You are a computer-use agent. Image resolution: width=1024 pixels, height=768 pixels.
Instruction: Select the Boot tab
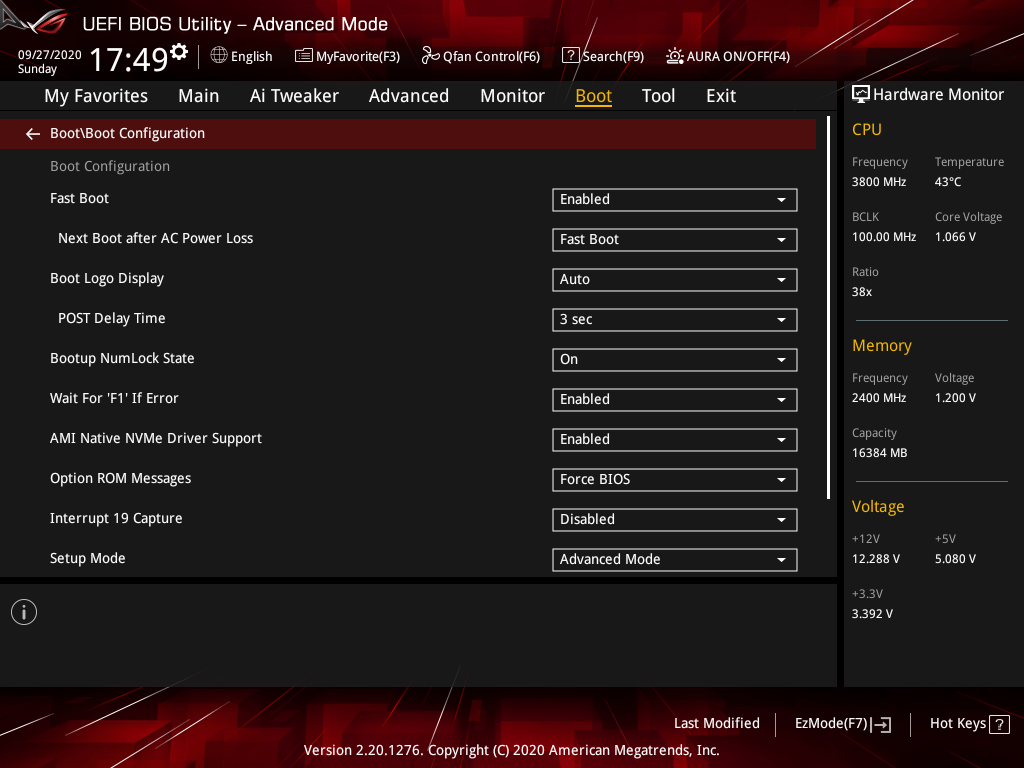point(594,96)
